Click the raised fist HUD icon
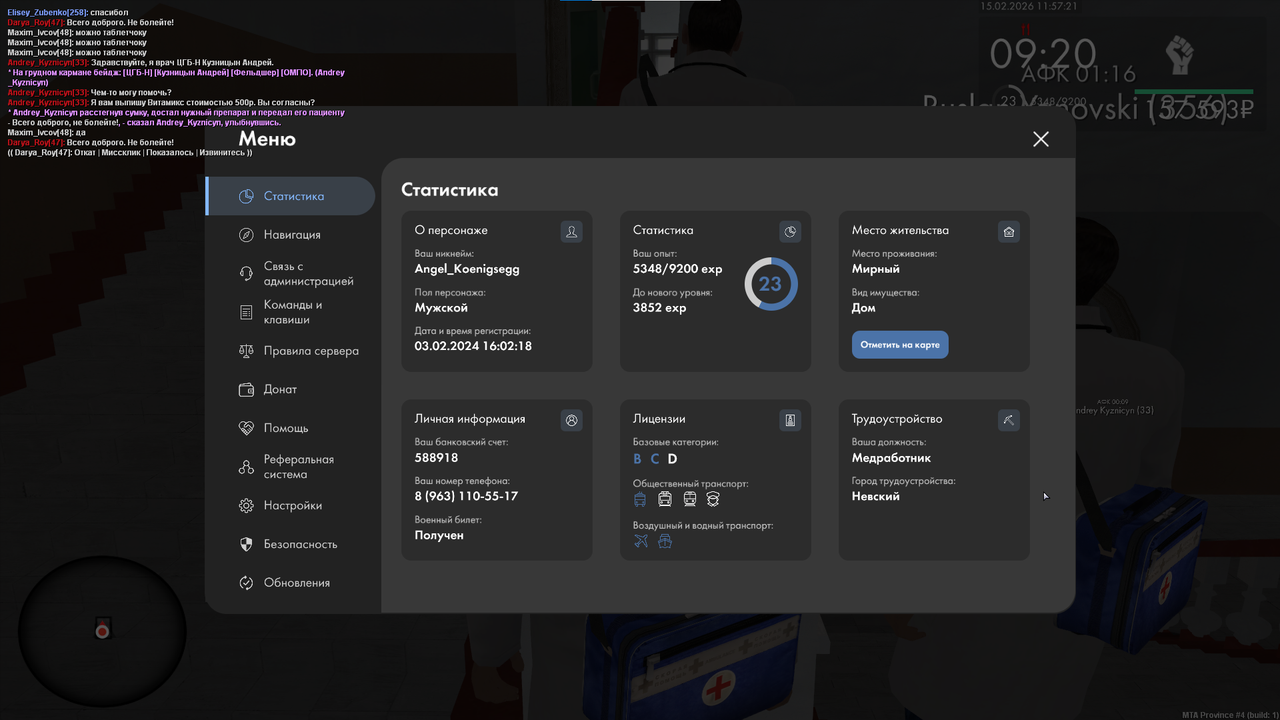Screen dimensions: 1280x720 (x=1181, y=56)
